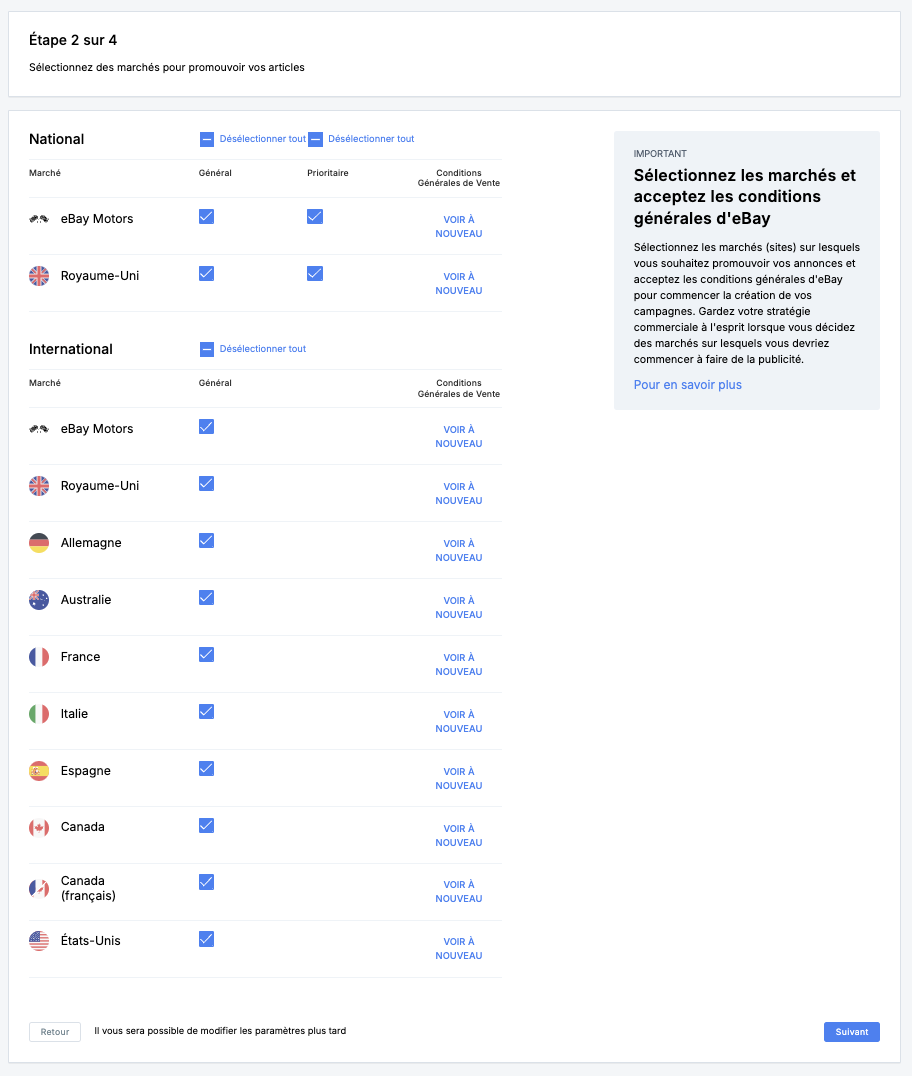
Task: Open Voir à nouveau for International Royaume-Uni
Action: click(458, 493)
